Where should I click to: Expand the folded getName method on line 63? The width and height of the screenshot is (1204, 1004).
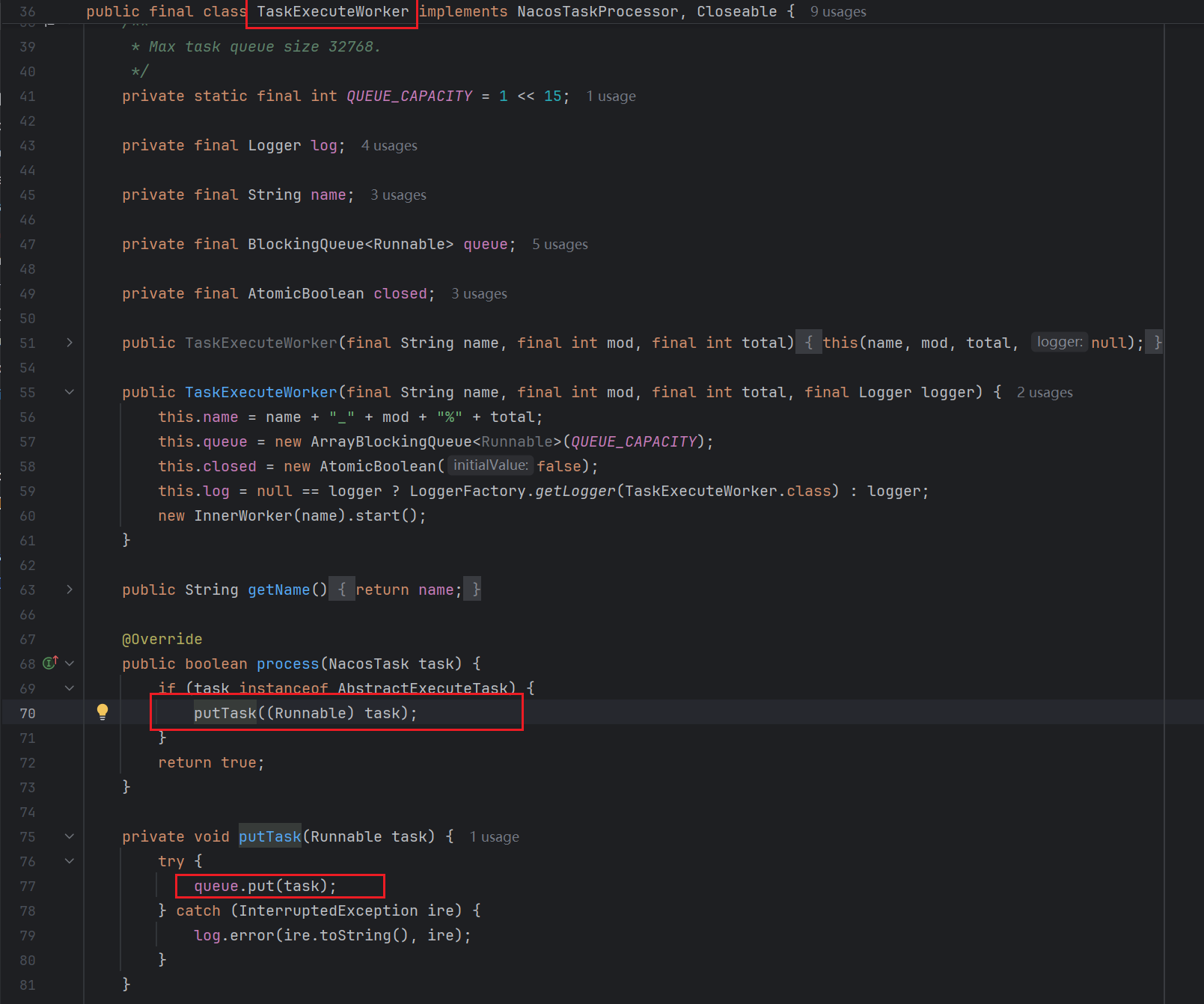point(70,590)
